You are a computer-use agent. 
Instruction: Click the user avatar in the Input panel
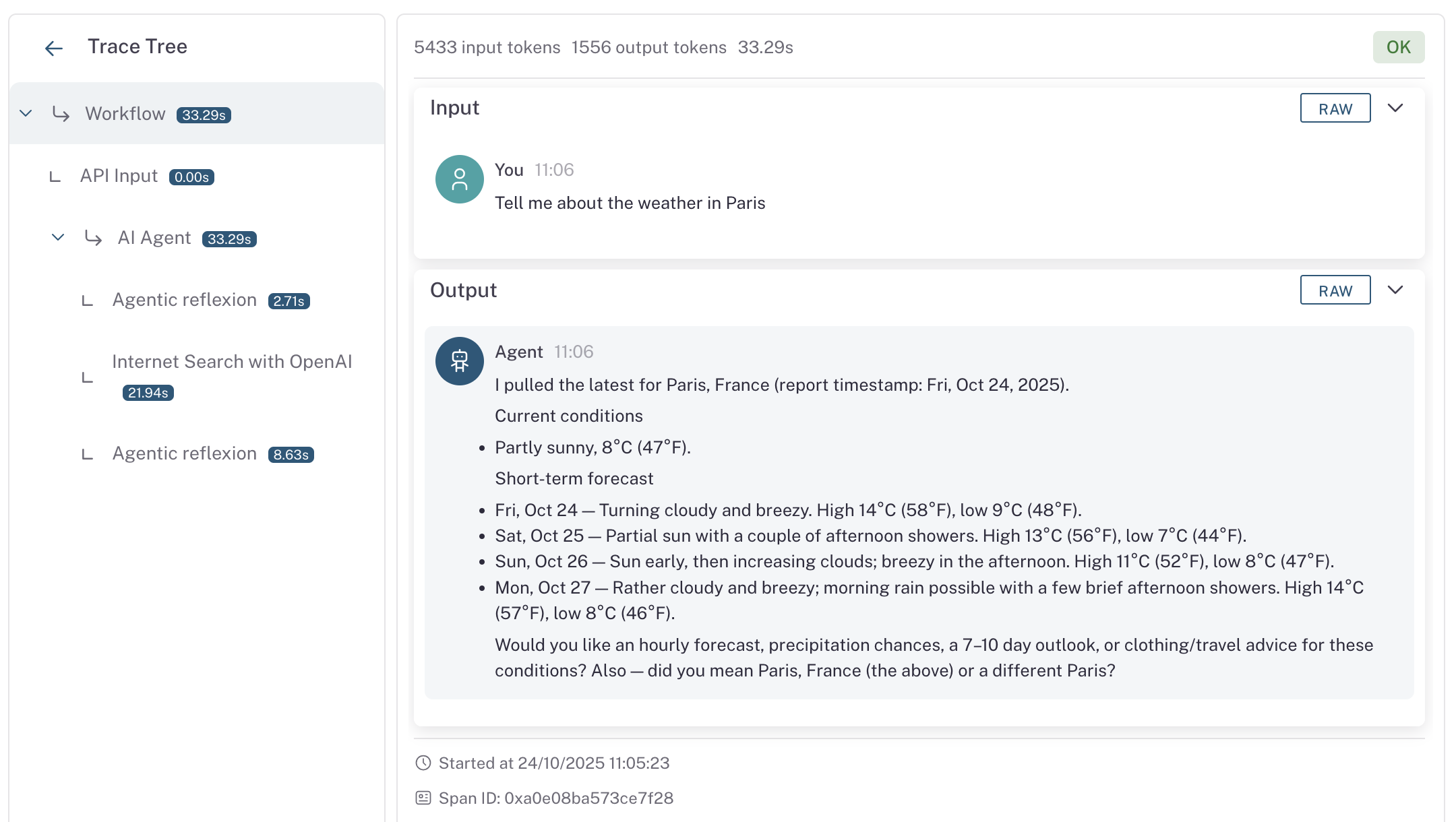click(458, 179)
